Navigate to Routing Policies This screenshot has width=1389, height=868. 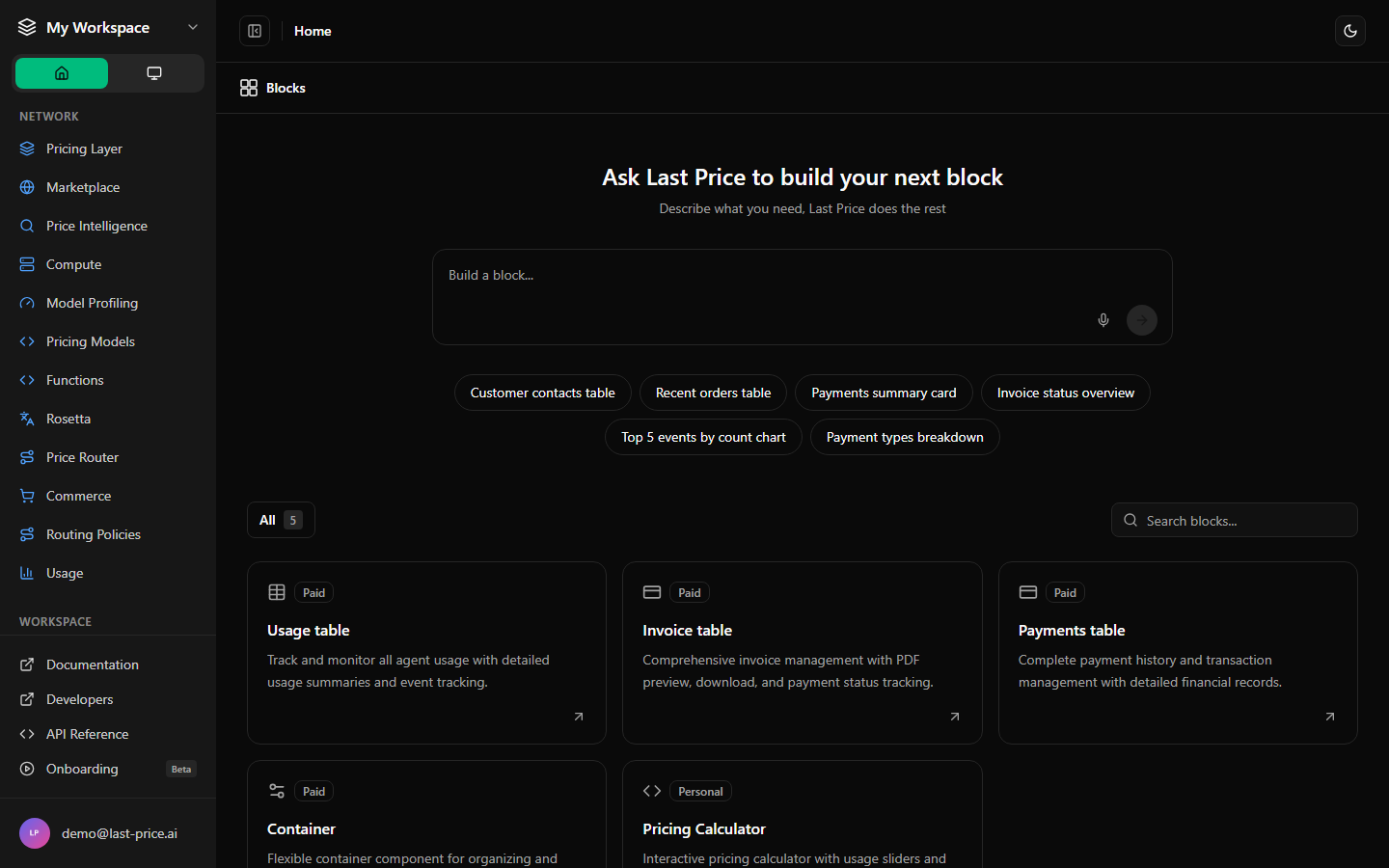coord(108,534)
